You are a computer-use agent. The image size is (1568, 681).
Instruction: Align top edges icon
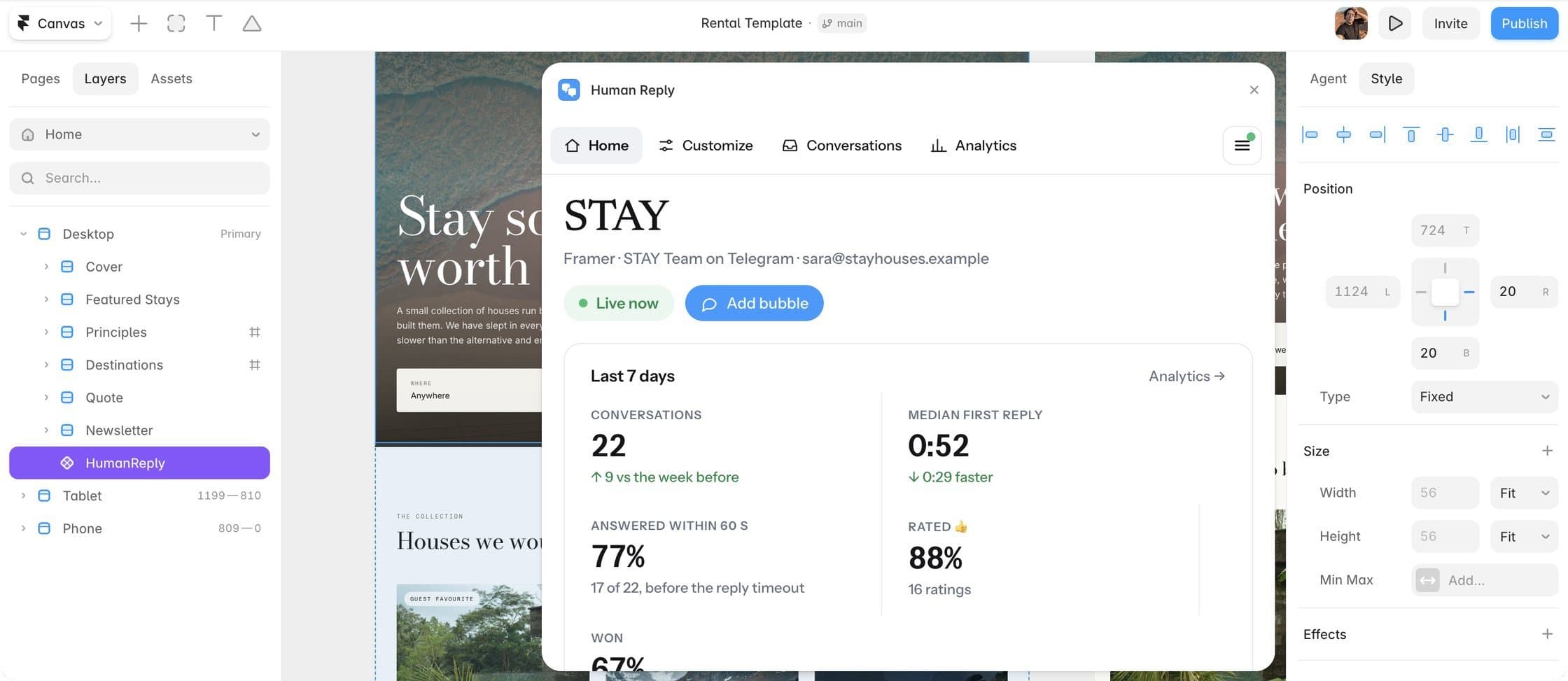1411,134
